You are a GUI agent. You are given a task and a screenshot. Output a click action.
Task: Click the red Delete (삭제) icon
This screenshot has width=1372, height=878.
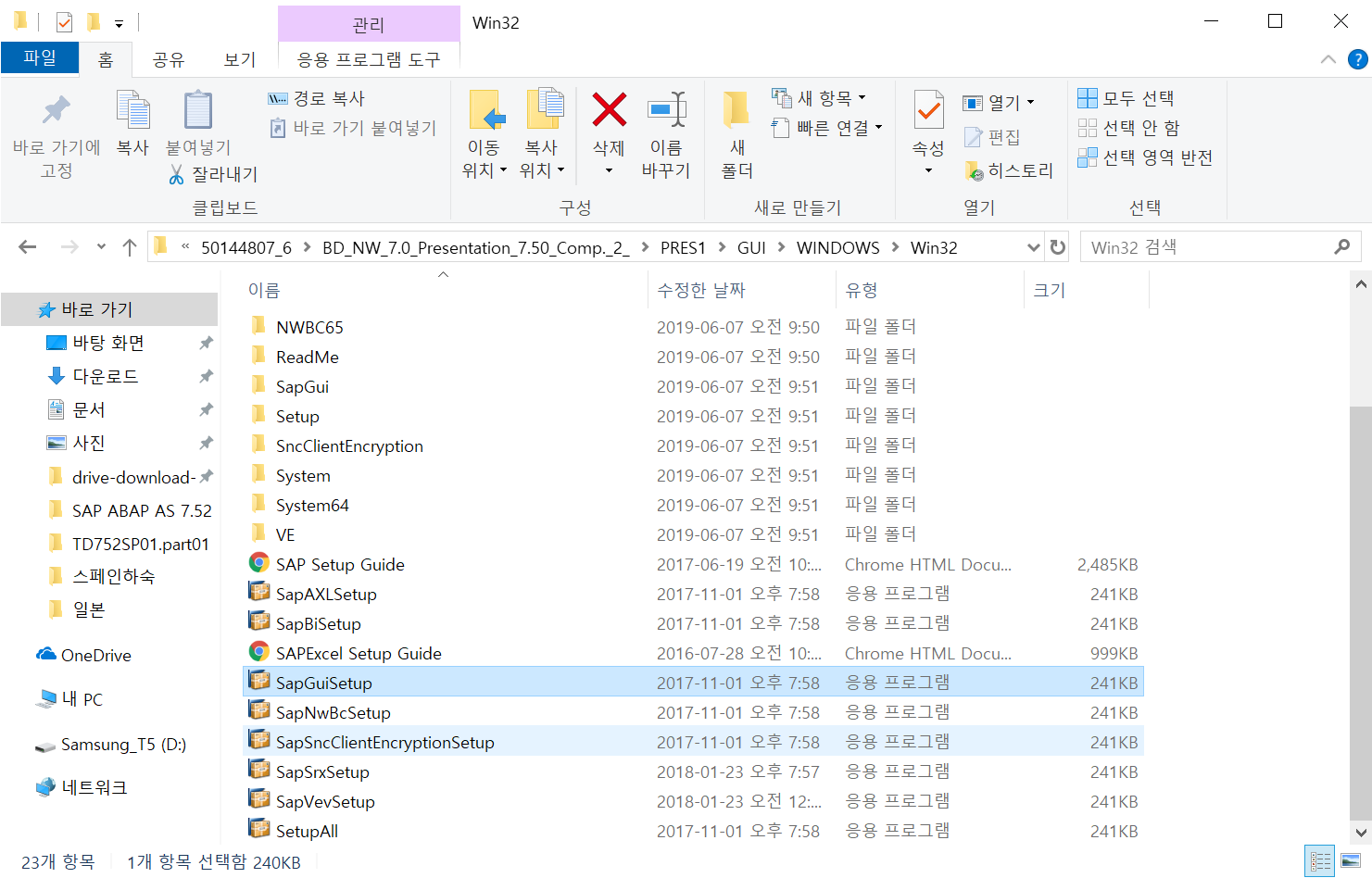[609, 109]
